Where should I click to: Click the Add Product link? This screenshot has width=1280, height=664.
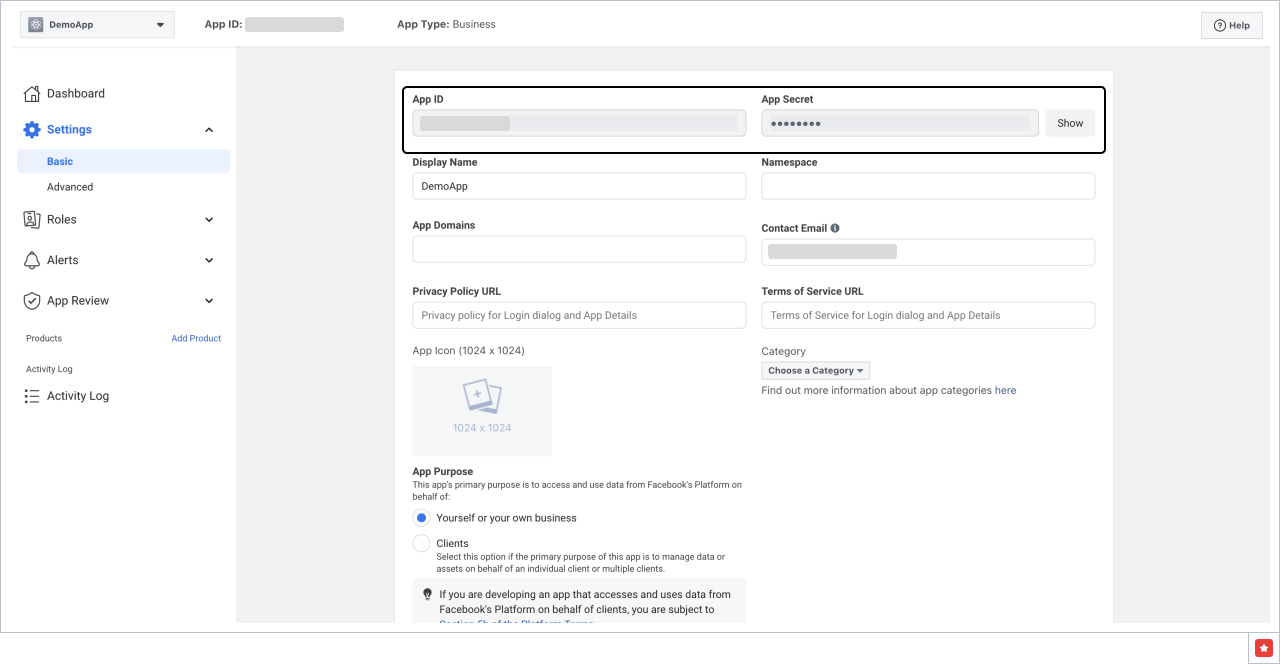coord(196,338)
